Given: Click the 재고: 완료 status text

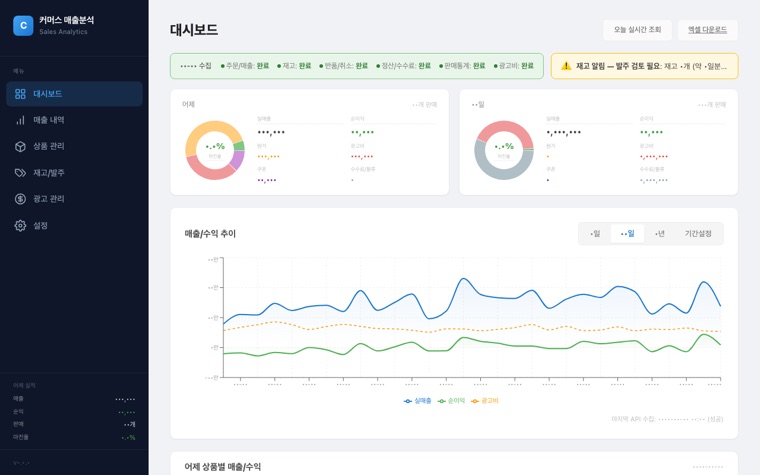Looking at the screenshot, I should tap(294, 66).
